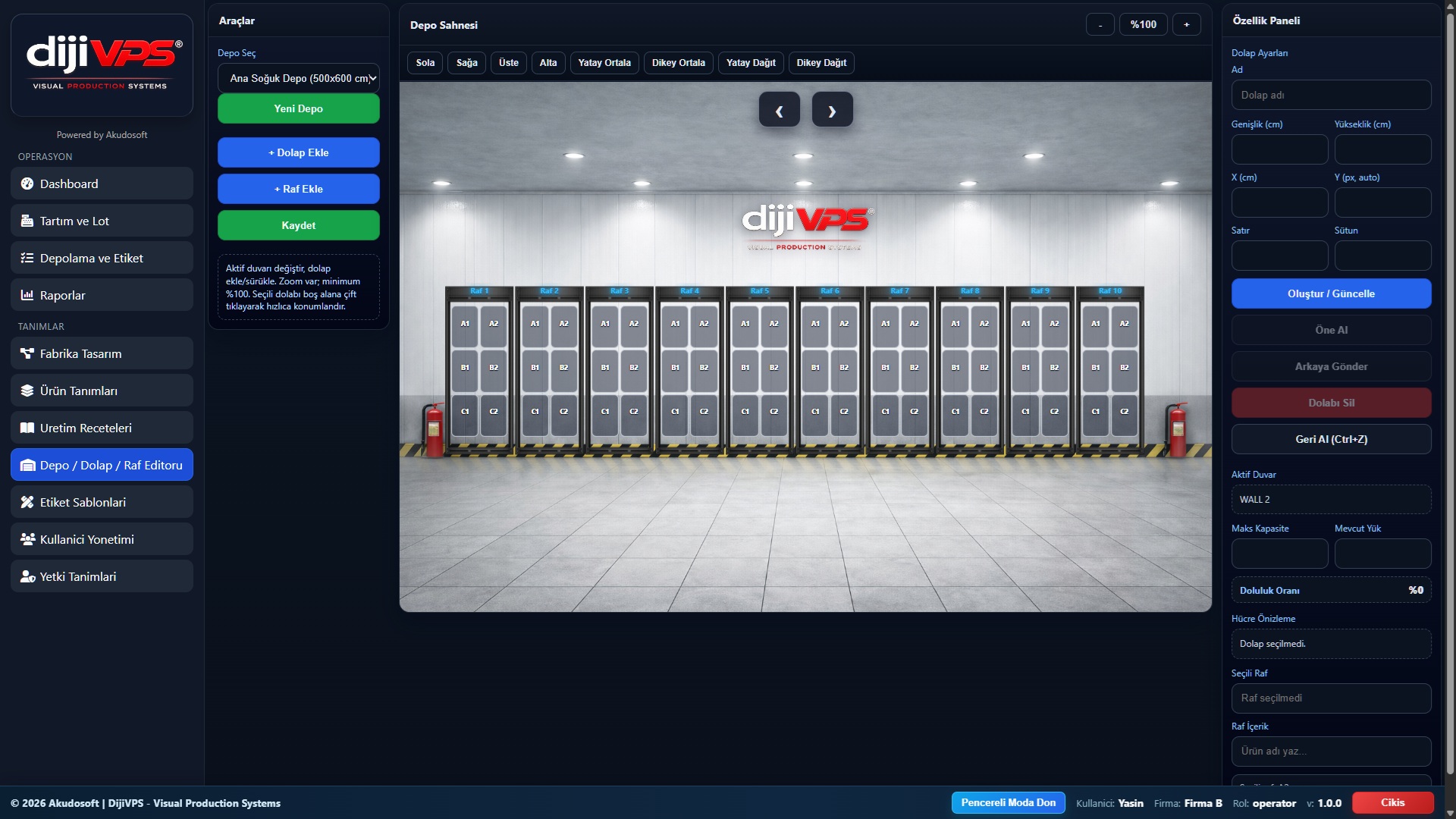Open the Depo Seç warehouse dropdown
Viewport: 1456px width, 819px height.
pyautogui.click(x=299, y=78)
